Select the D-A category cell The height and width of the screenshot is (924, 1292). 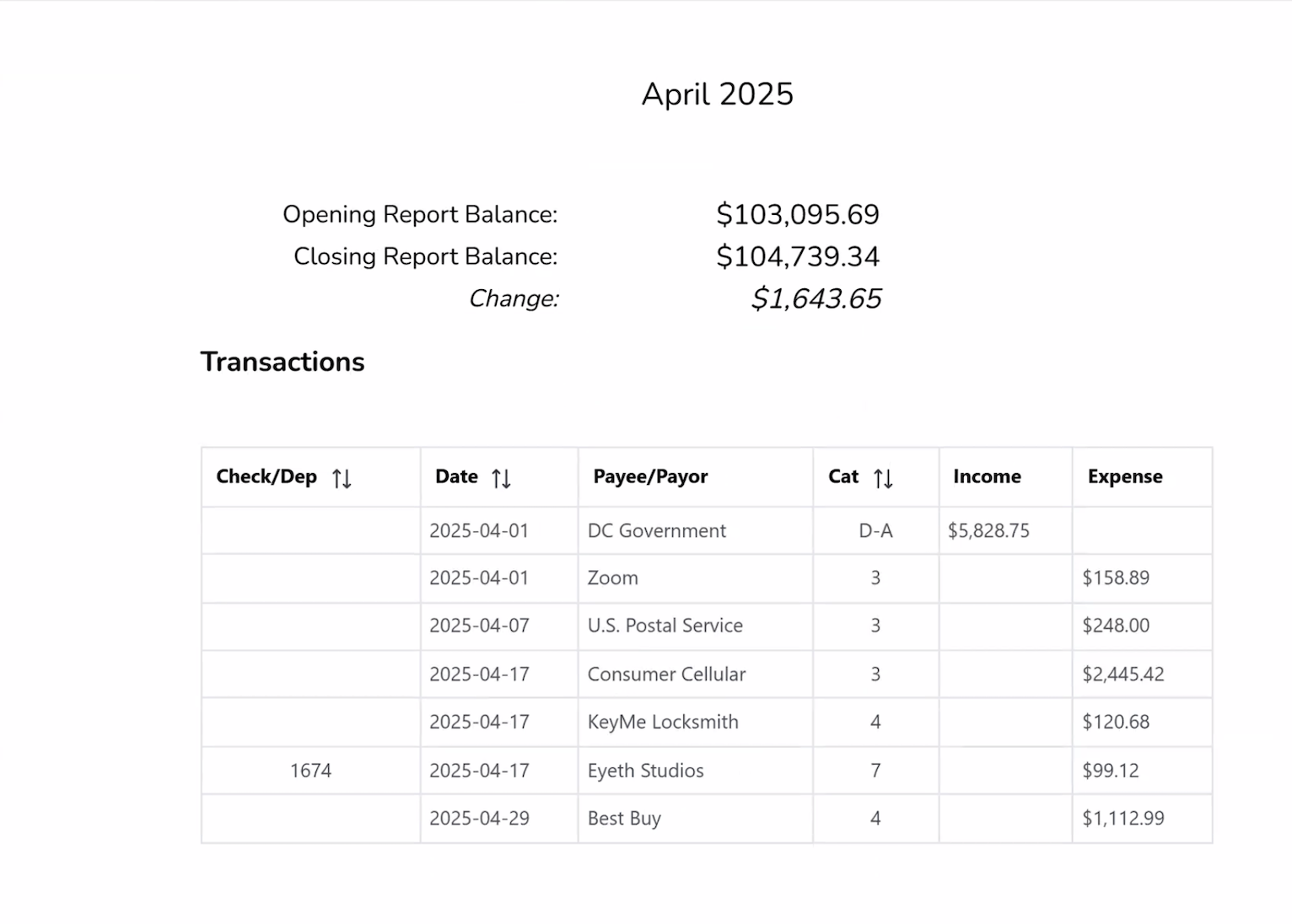pyautogui.click(x=875, y=530)
